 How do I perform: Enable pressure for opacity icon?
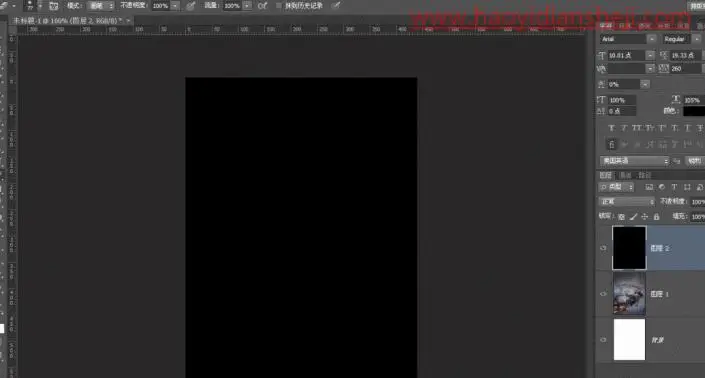(191, 6)
